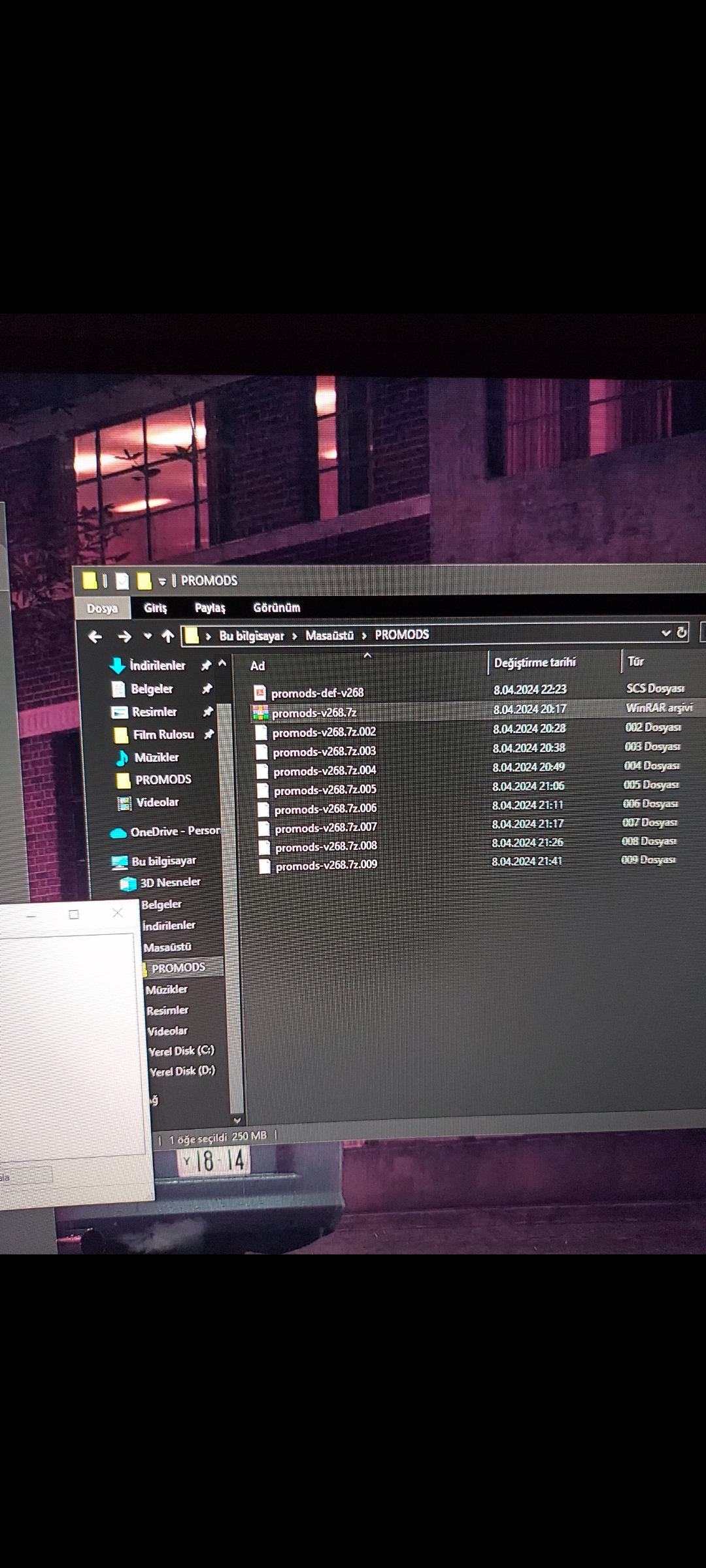The image size is (706, 1568).
Task: Click the promods-v268.7z.002 blank file icon
Action: click(261, 732)
